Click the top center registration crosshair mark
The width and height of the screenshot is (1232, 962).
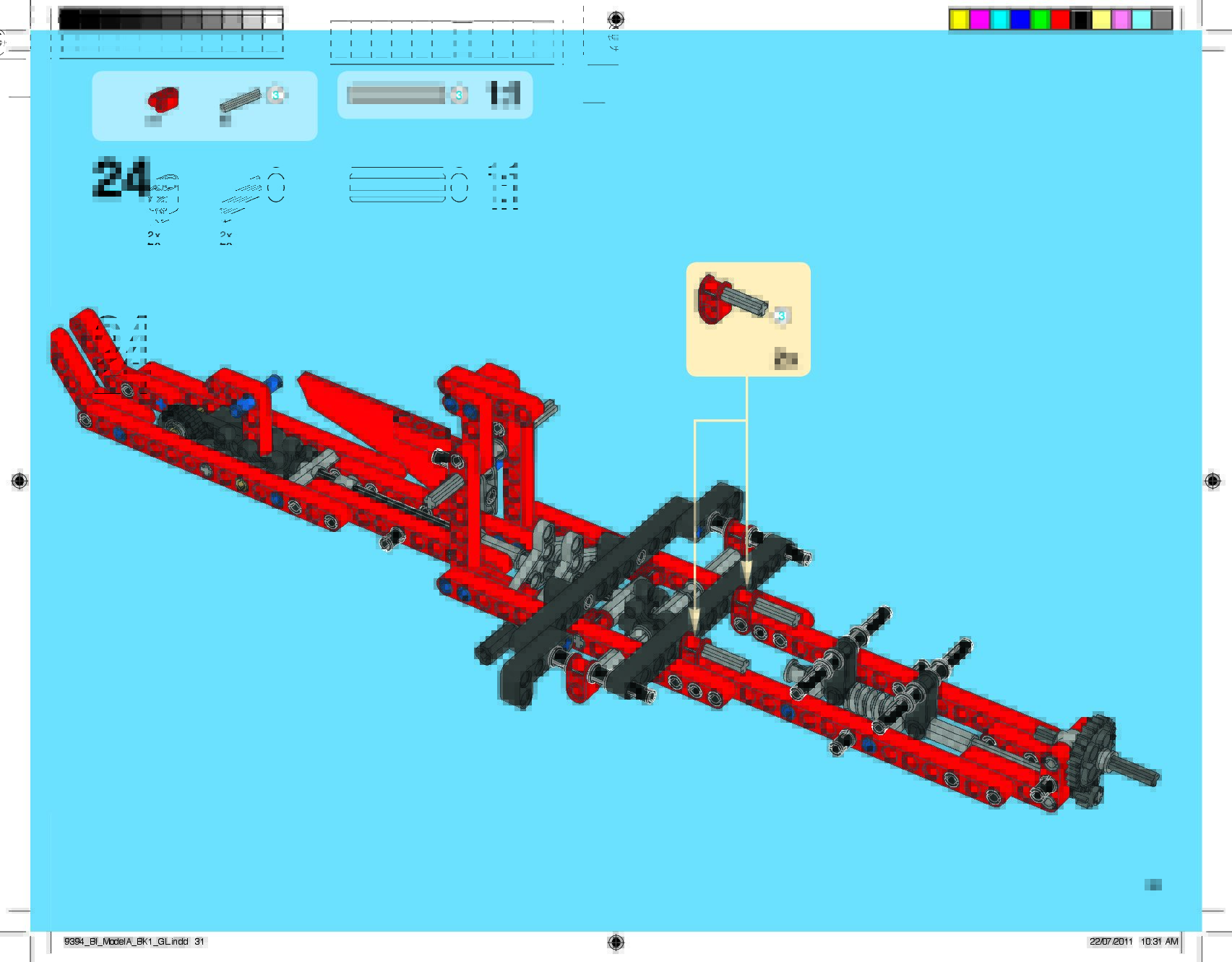[x=616, y=19]
